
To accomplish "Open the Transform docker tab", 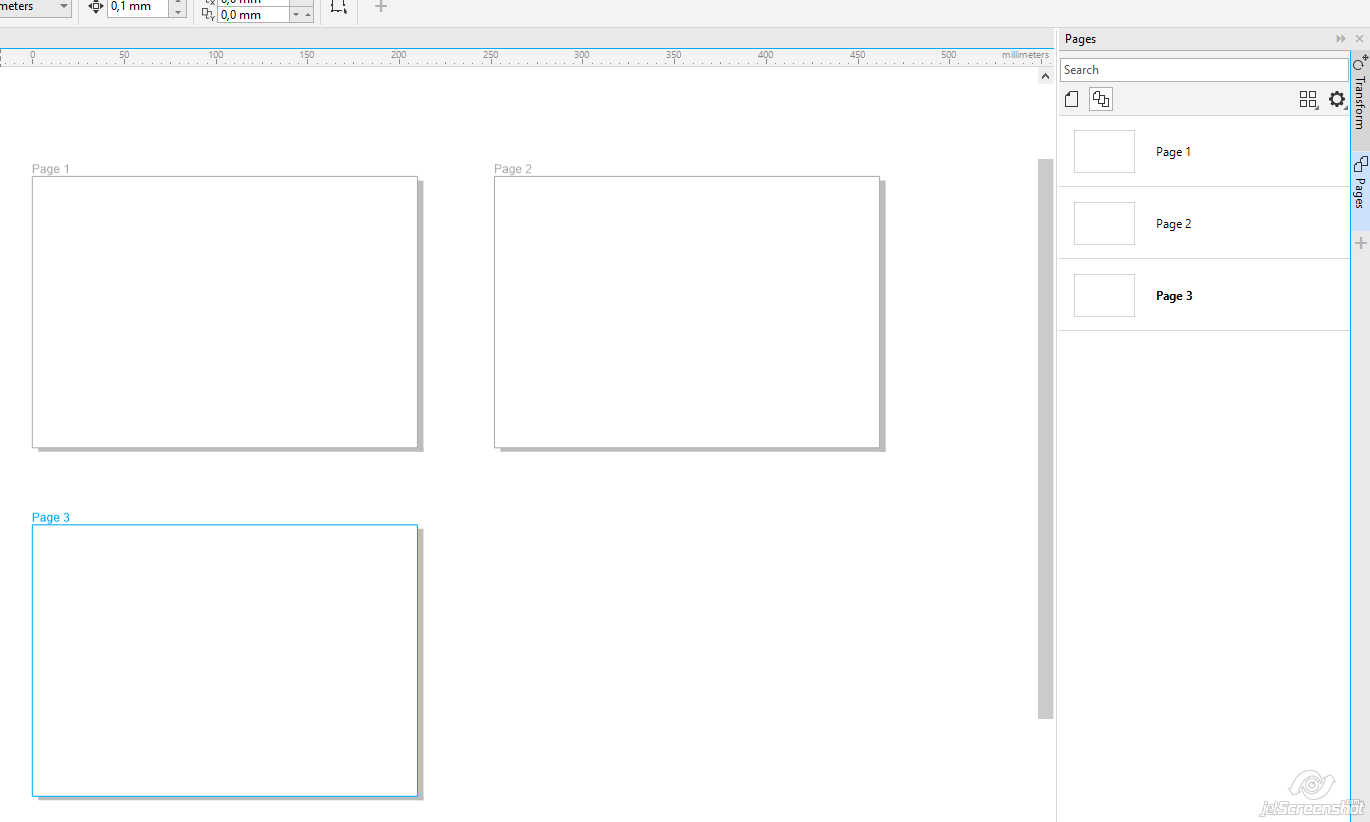I will 1360,95.
